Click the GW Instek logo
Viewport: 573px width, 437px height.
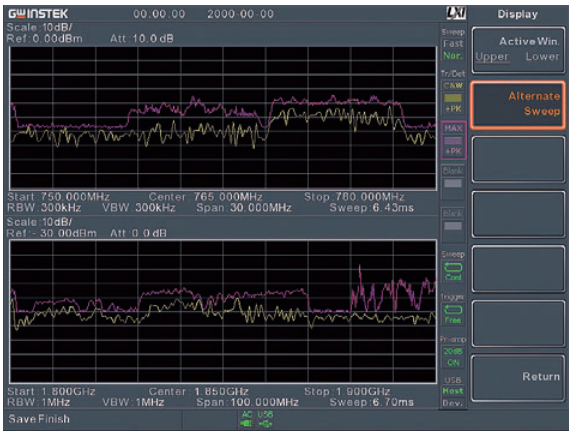tap(38, 14)
